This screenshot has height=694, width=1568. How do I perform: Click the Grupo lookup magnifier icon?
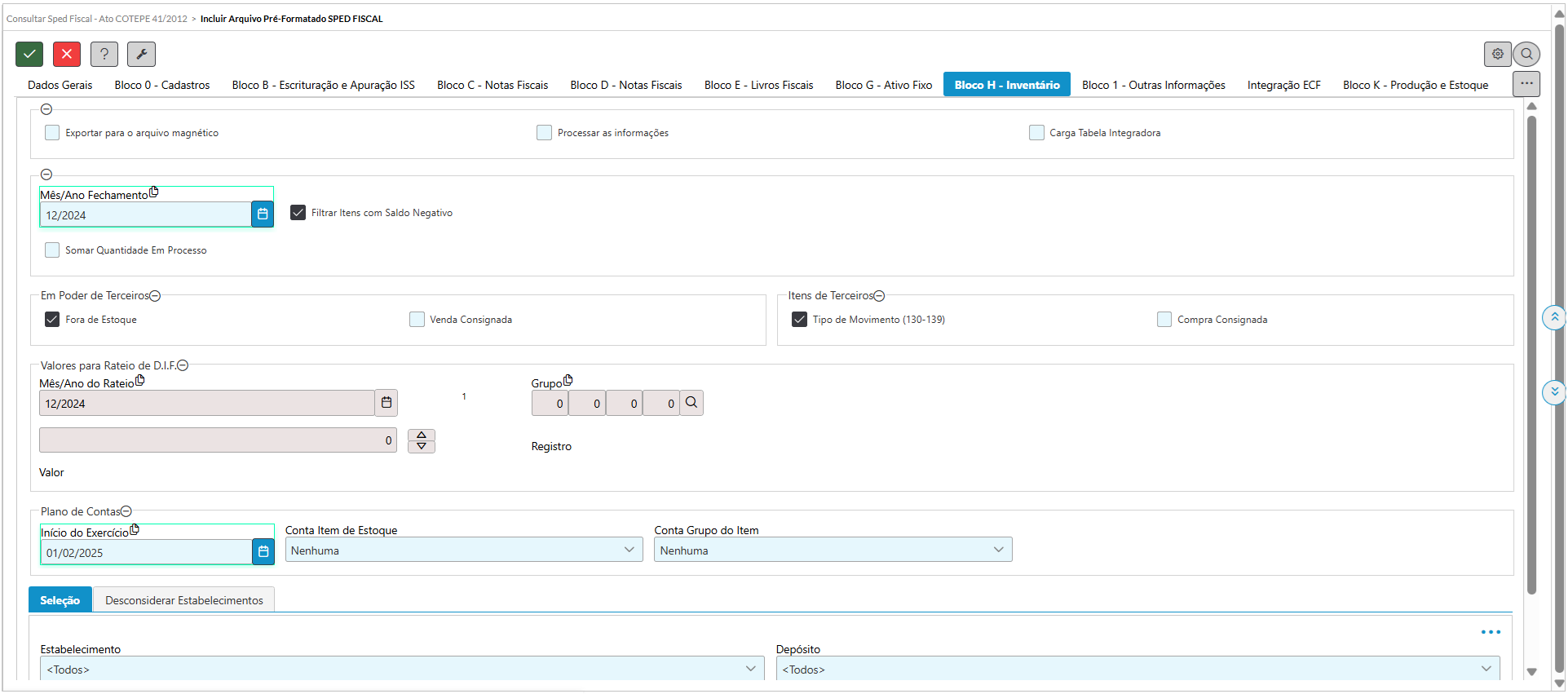point(691,403)
